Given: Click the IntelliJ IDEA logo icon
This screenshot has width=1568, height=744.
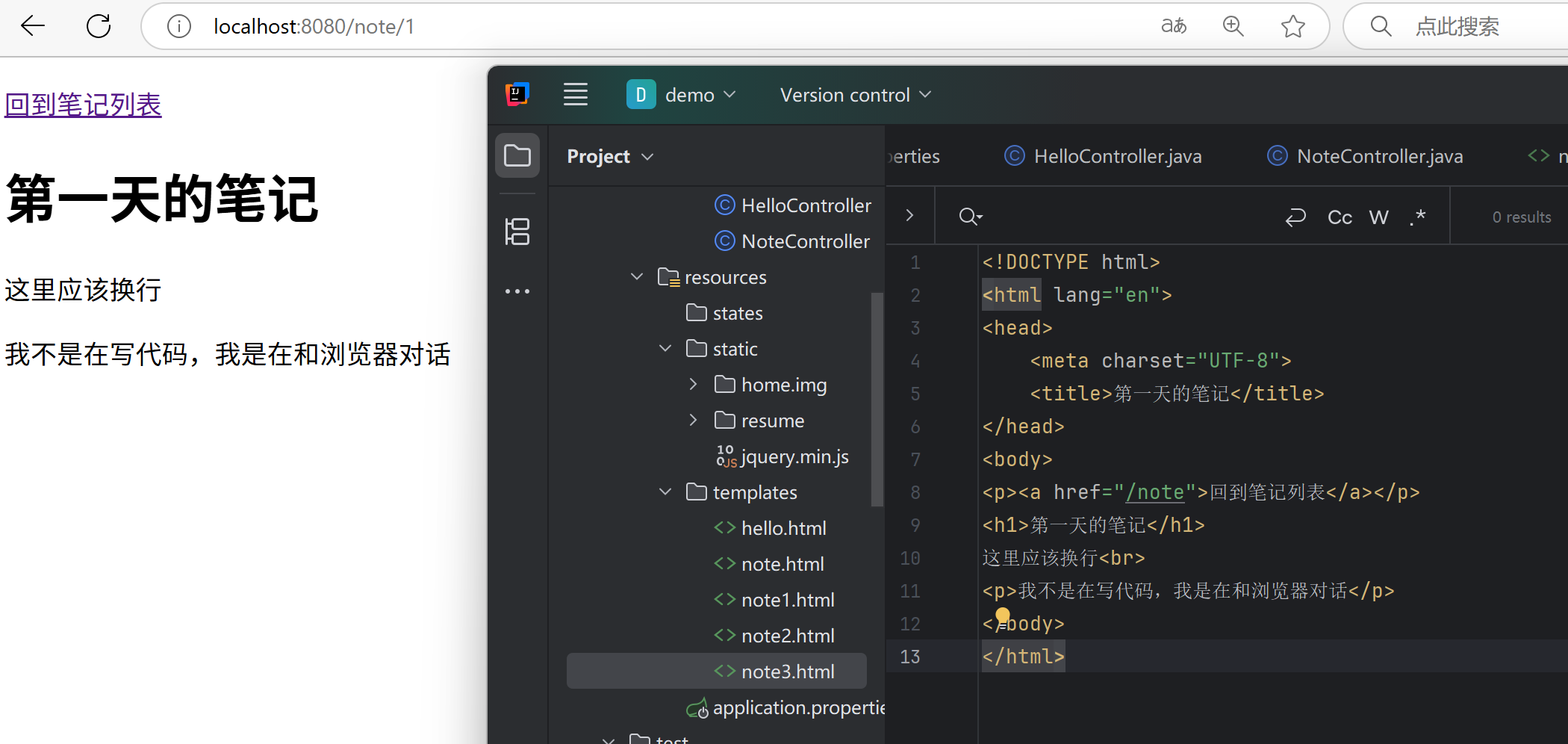Looking at the screenshot, I should pyautogui.click(x=517, y=95).
